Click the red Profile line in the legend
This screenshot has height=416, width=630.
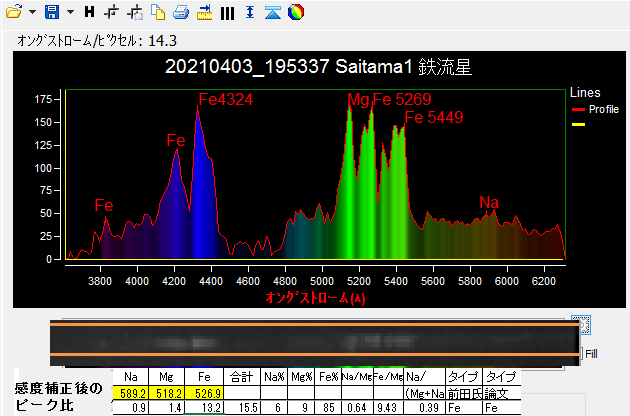pyautogui.click(x=578, y=109)
